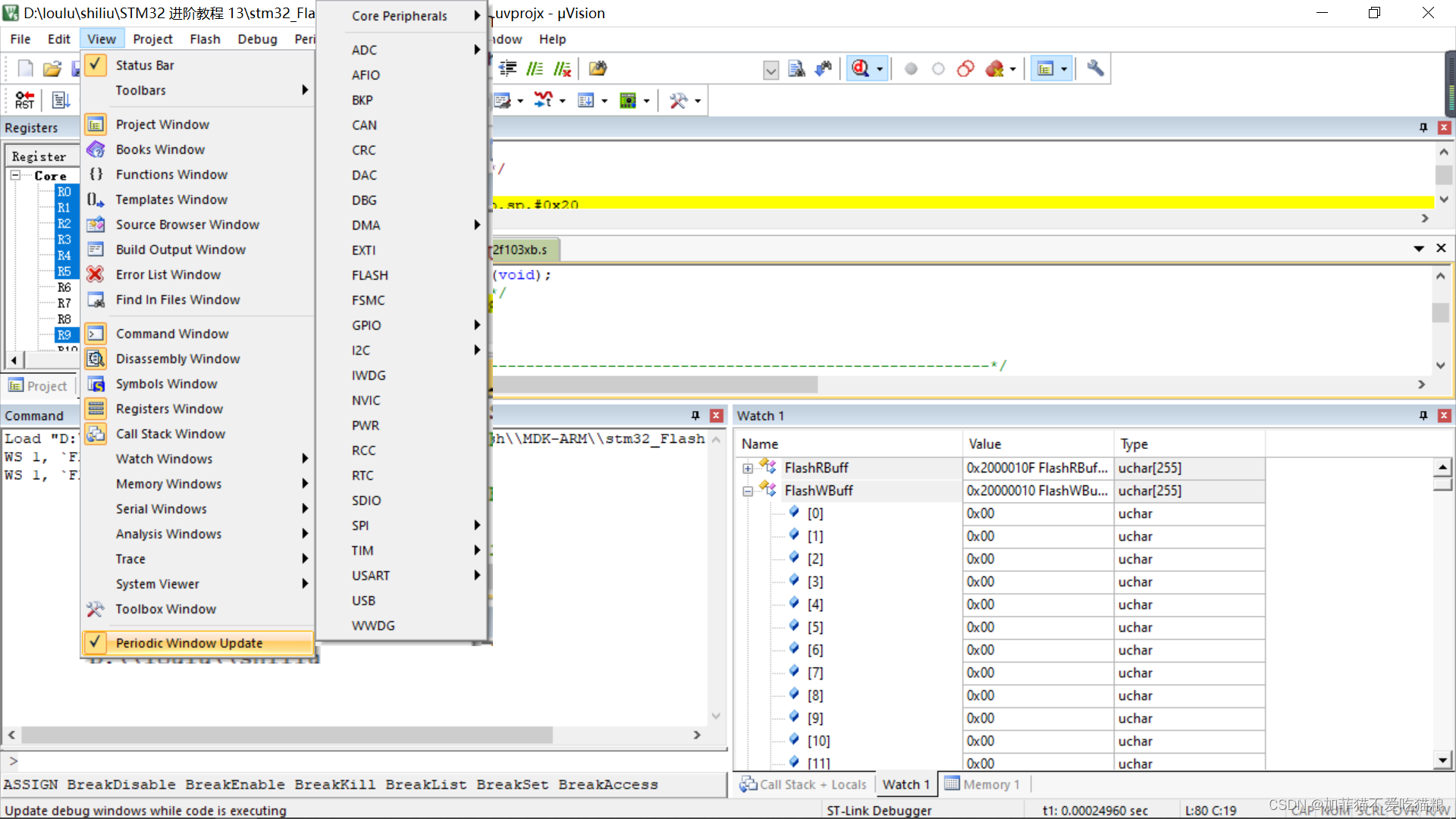This screenshot has width=1456, height=819.
Task: Click the Symbols Window menu icon
Action: (96, 384)
